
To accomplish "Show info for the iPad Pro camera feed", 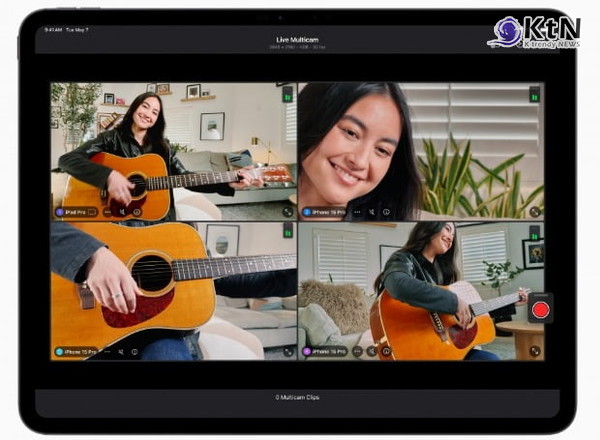I will click(136, 212).
